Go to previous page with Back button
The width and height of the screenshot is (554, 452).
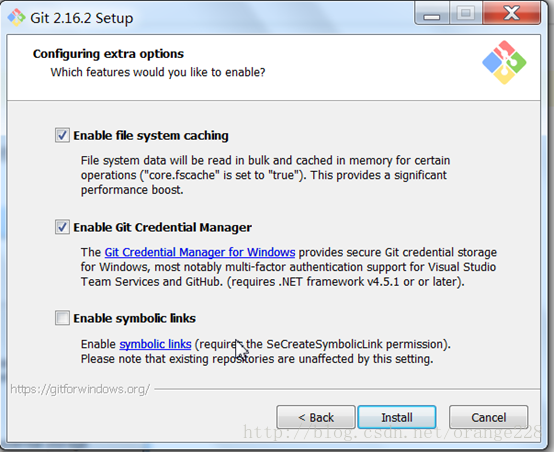tap(316, 417)
